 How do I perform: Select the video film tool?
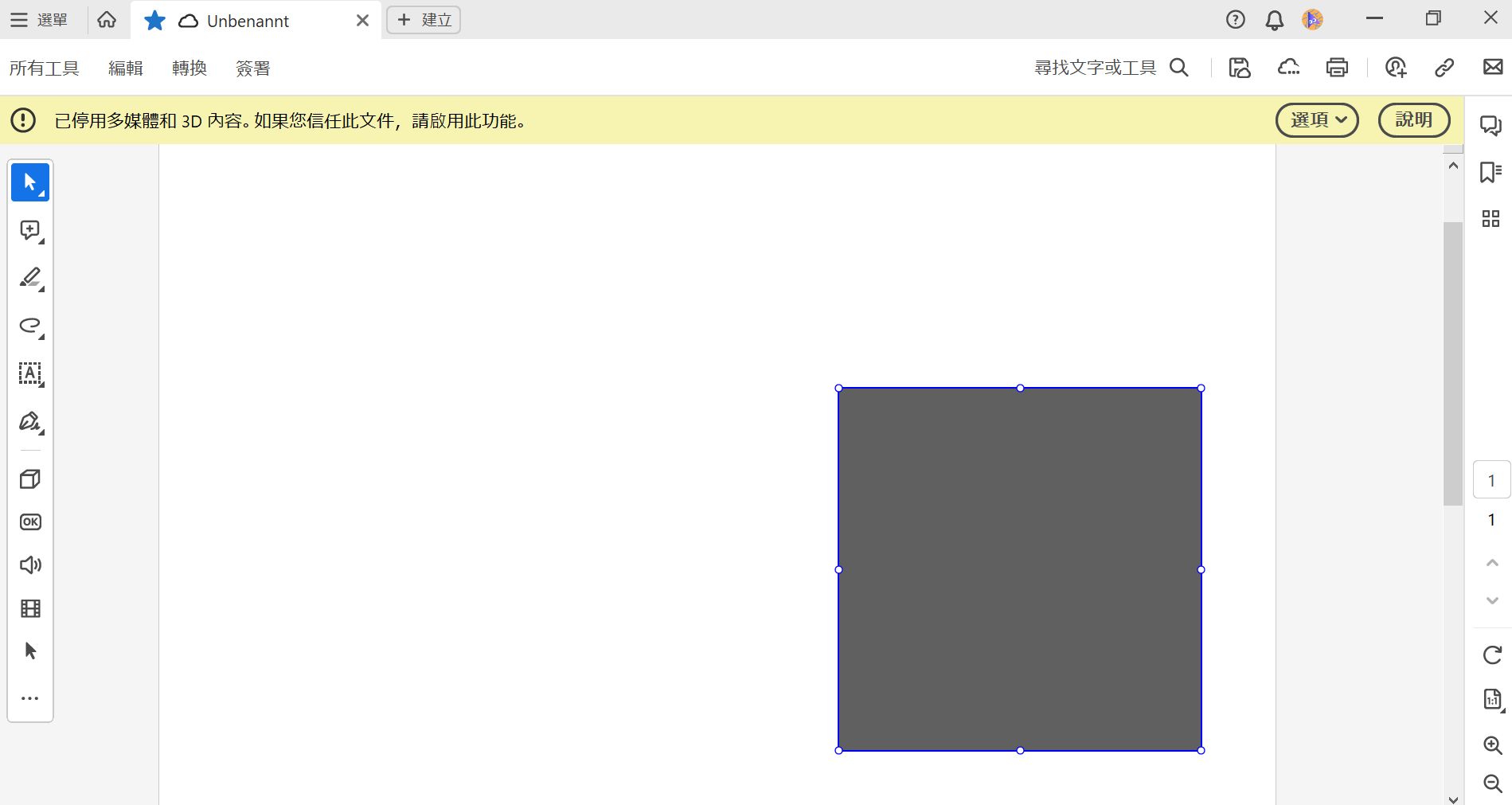[29, 608]
